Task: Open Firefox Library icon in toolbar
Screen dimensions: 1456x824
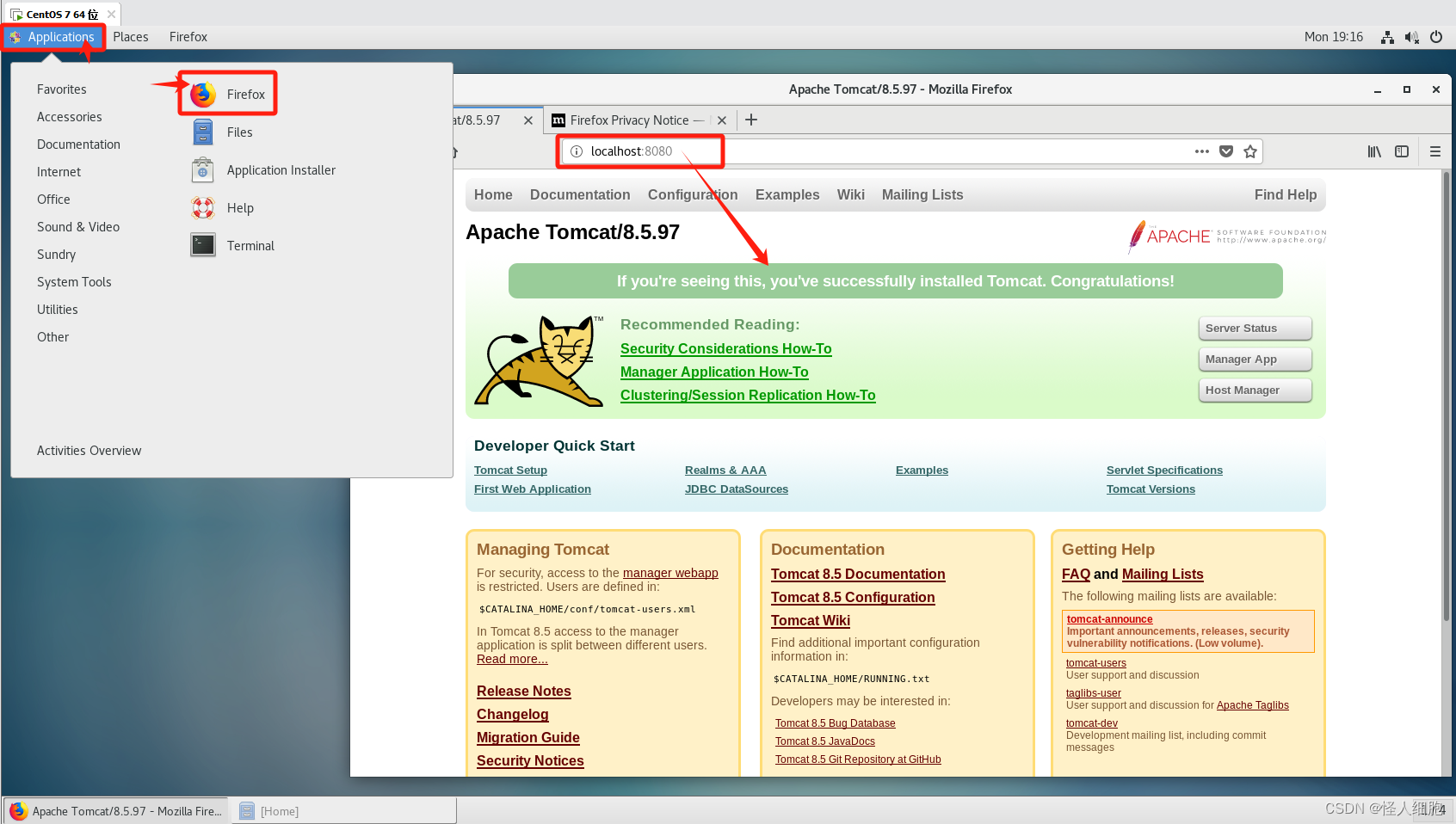Action: (x=1374, y=151)
